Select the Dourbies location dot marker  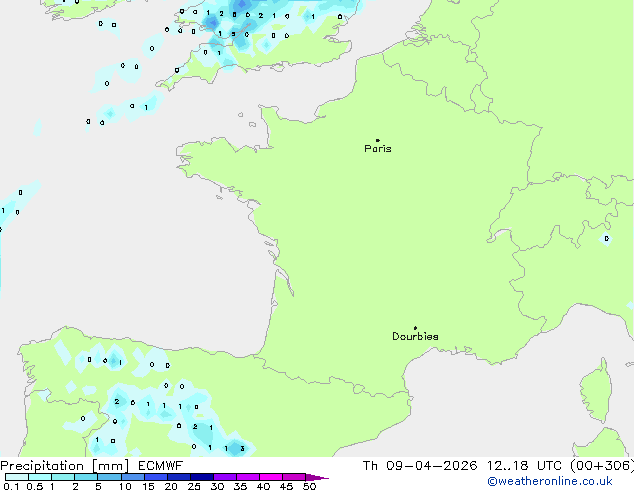(415, 328)
